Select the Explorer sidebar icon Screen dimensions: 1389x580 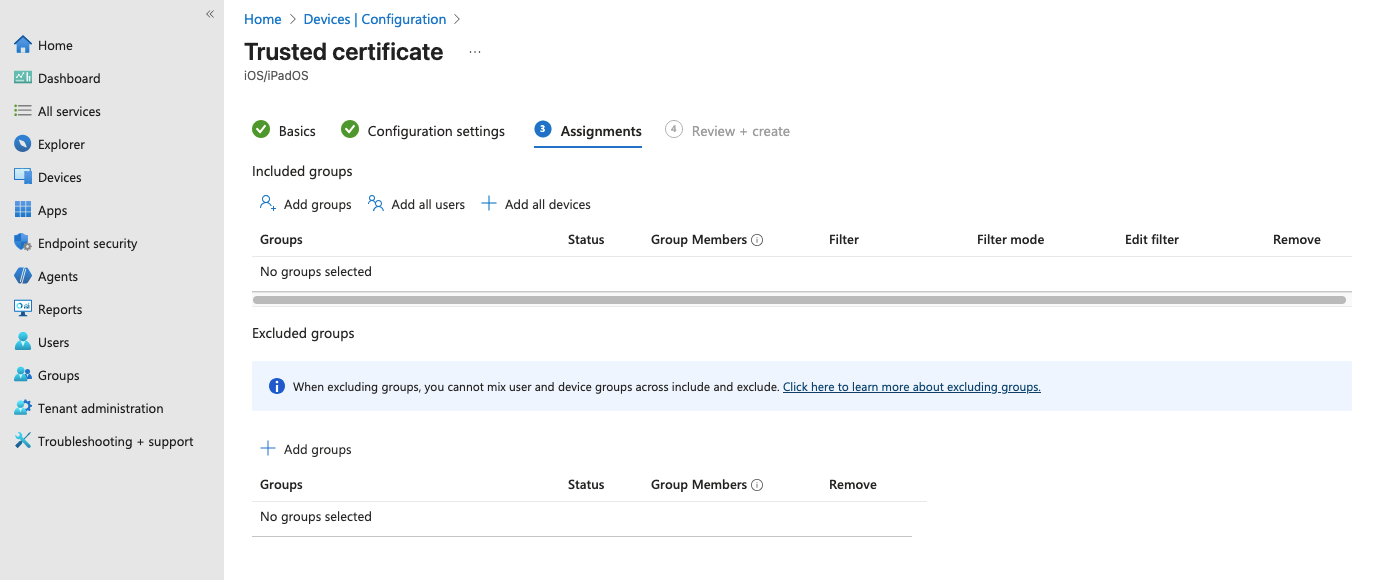[x=22, y=143]
